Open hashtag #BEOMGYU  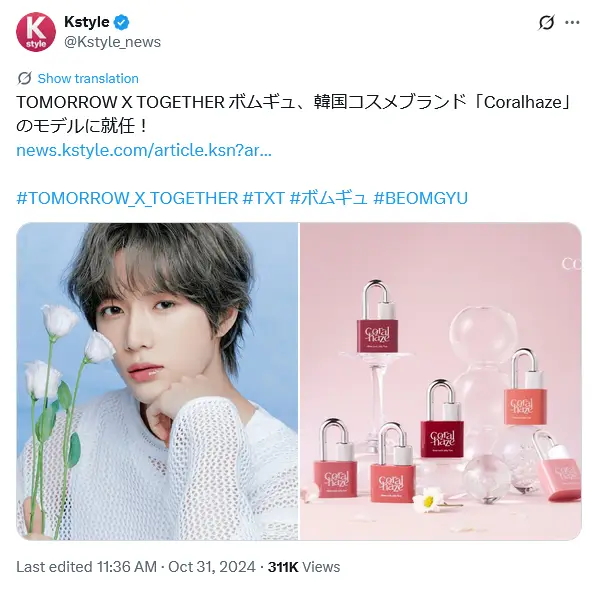pyautogui.click(x=420, y=198)
